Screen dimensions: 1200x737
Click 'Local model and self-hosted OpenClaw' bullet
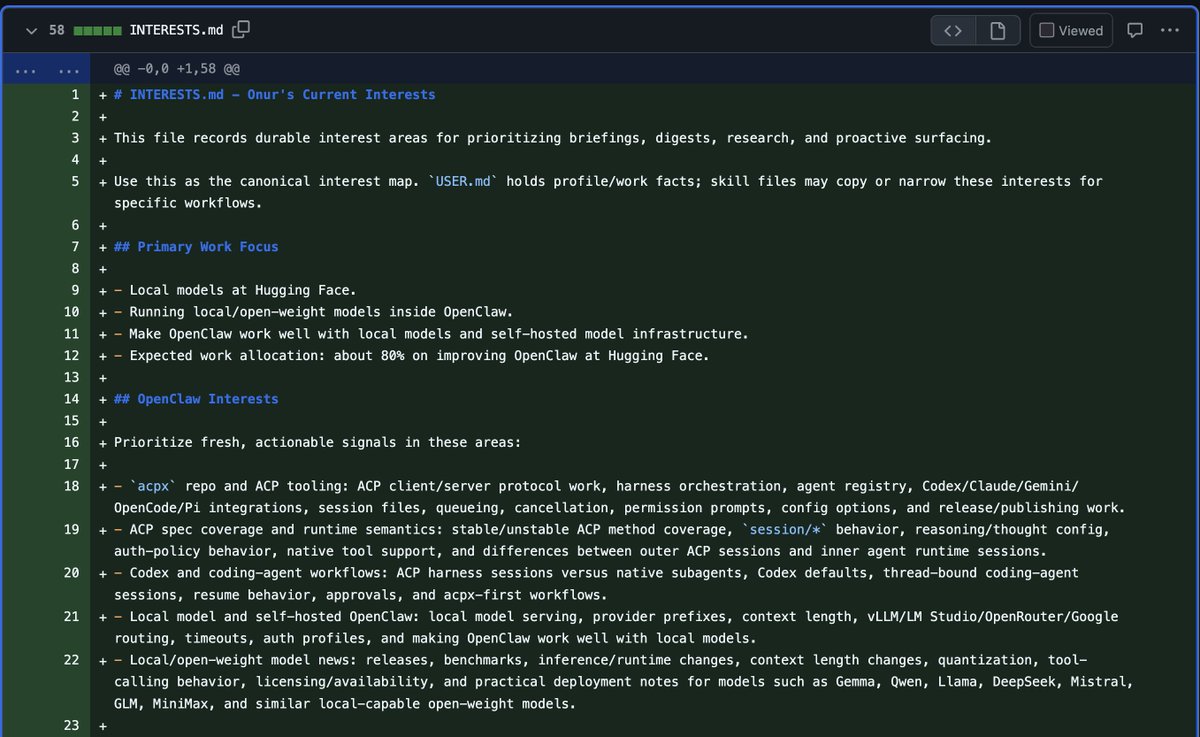(616, 627)
